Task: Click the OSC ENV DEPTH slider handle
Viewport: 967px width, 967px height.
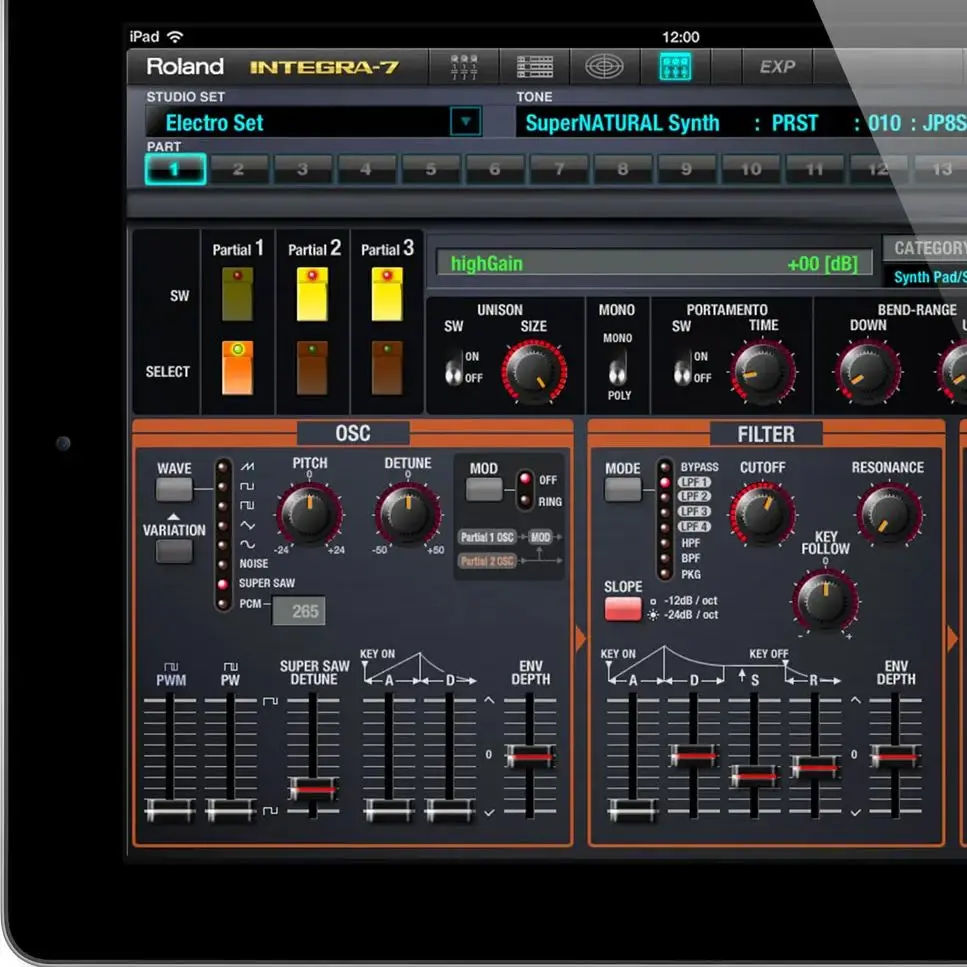Action: (530, 756)
